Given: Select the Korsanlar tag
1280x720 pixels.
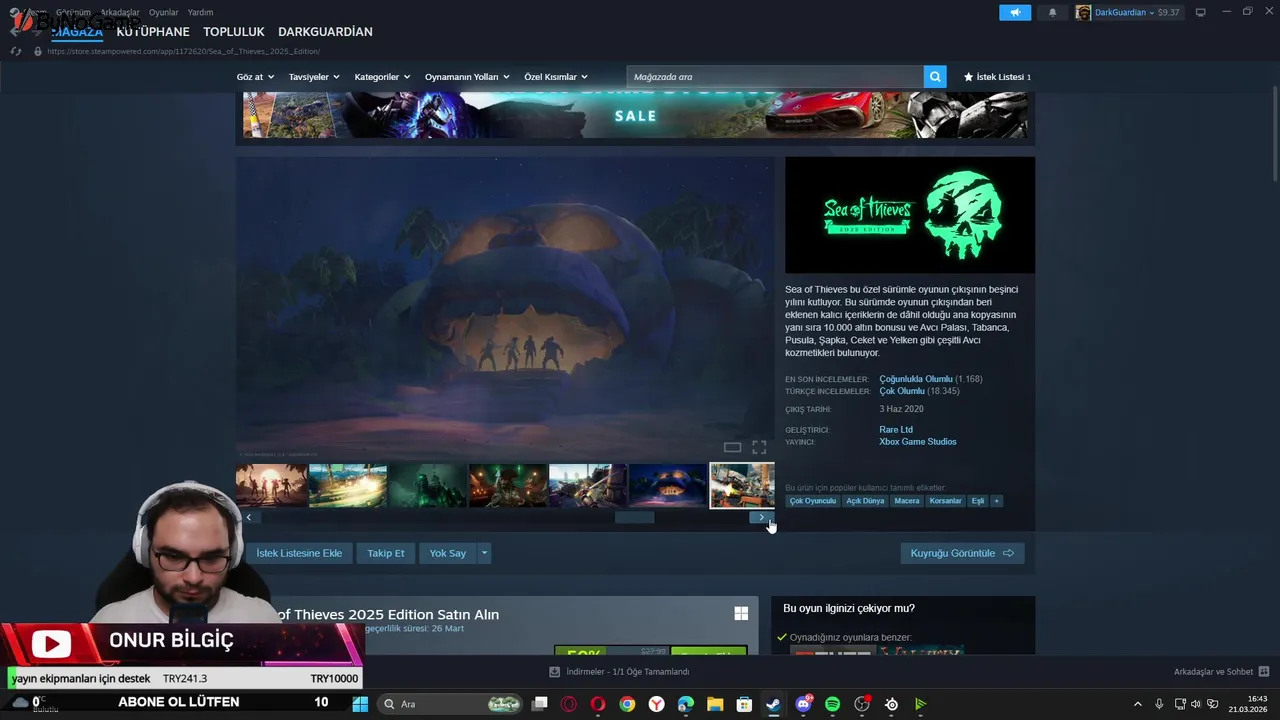Looking at the screenshot, I should coord(945,501).
